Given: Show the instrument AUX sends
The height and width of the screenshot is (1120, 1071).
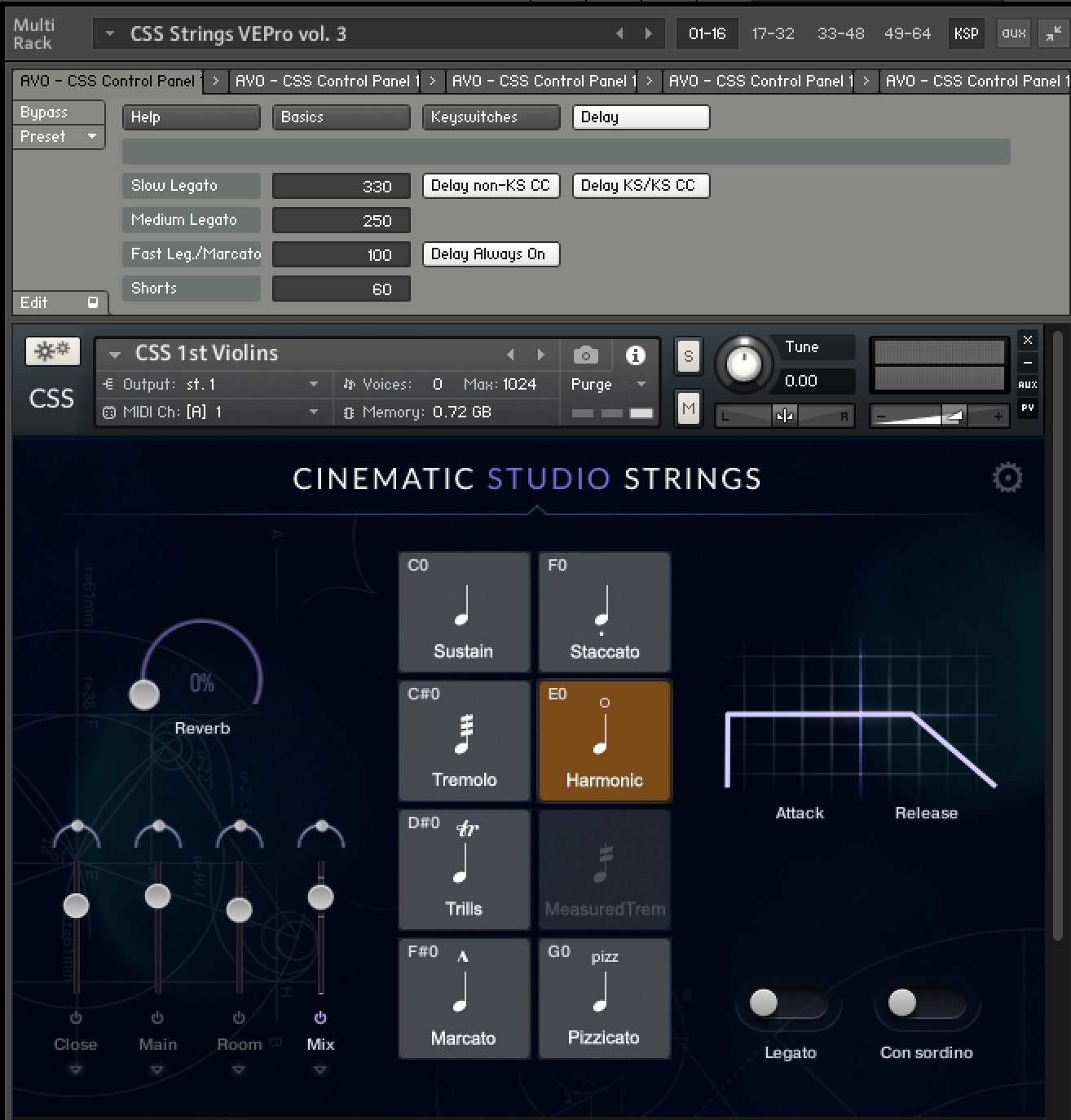Looking at the screenshot, I should [1028, 385].
